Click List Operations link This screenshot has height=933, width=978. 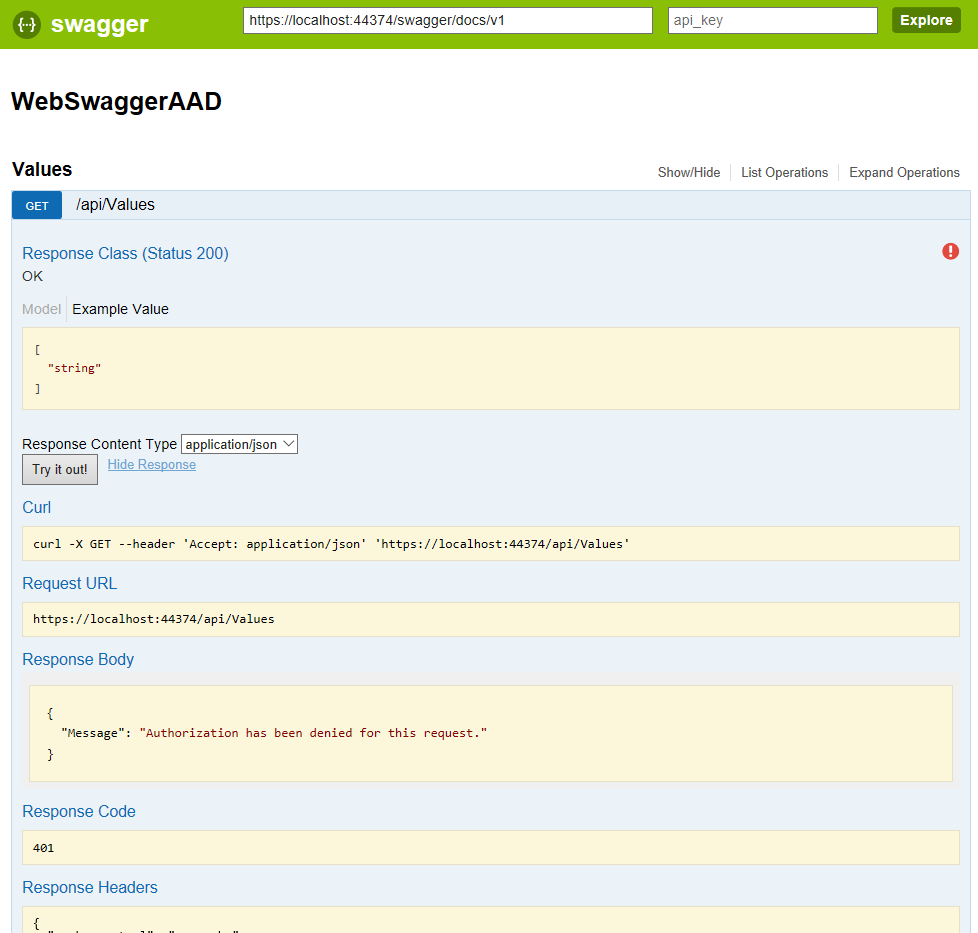point(784,172)
